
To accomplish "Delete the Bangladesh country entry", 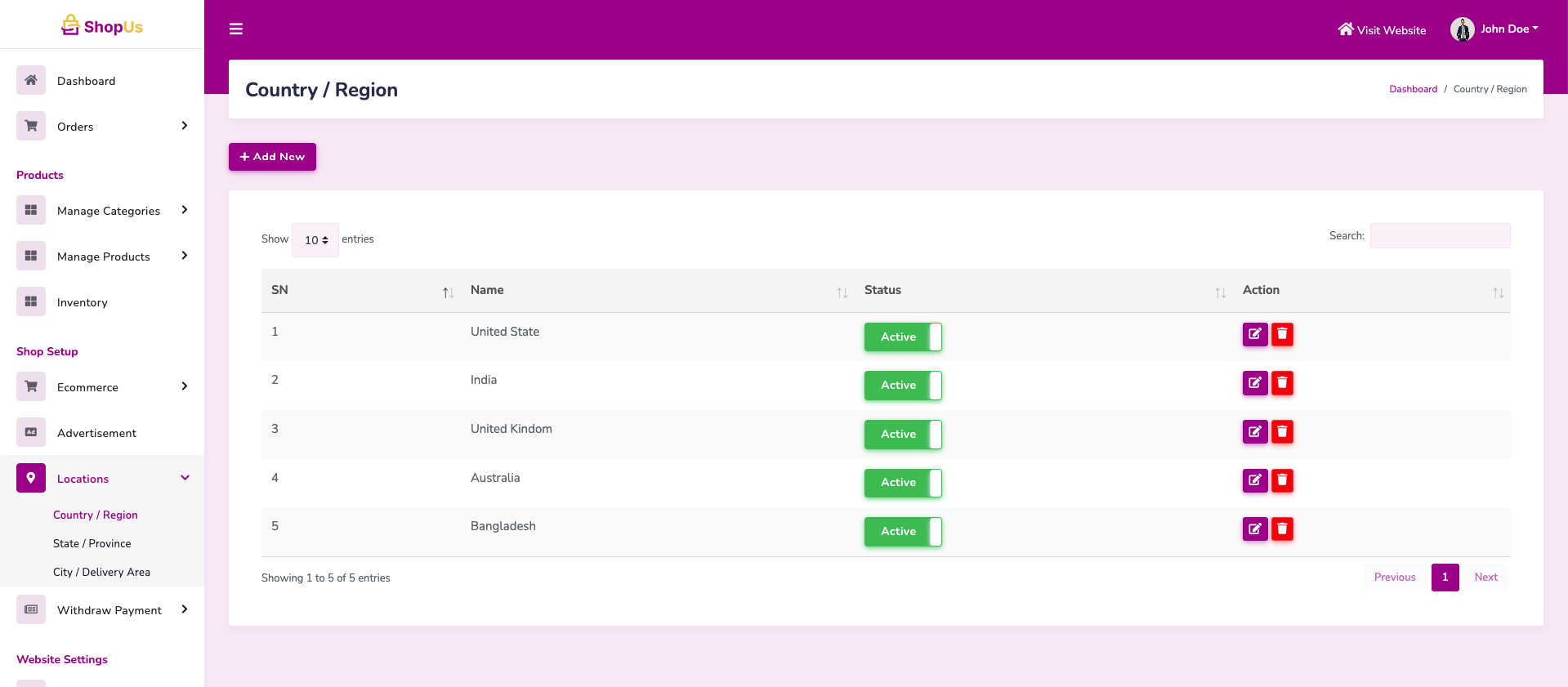I will point(1282,529).
